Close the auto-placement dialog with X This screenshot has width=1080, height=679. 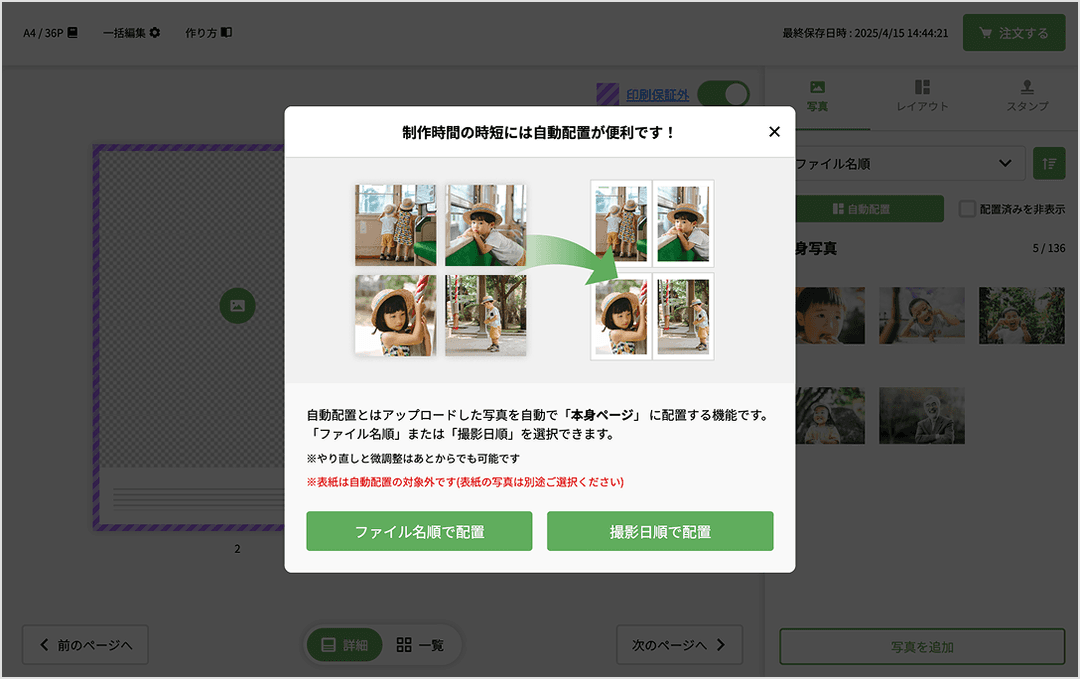(774, 132)
